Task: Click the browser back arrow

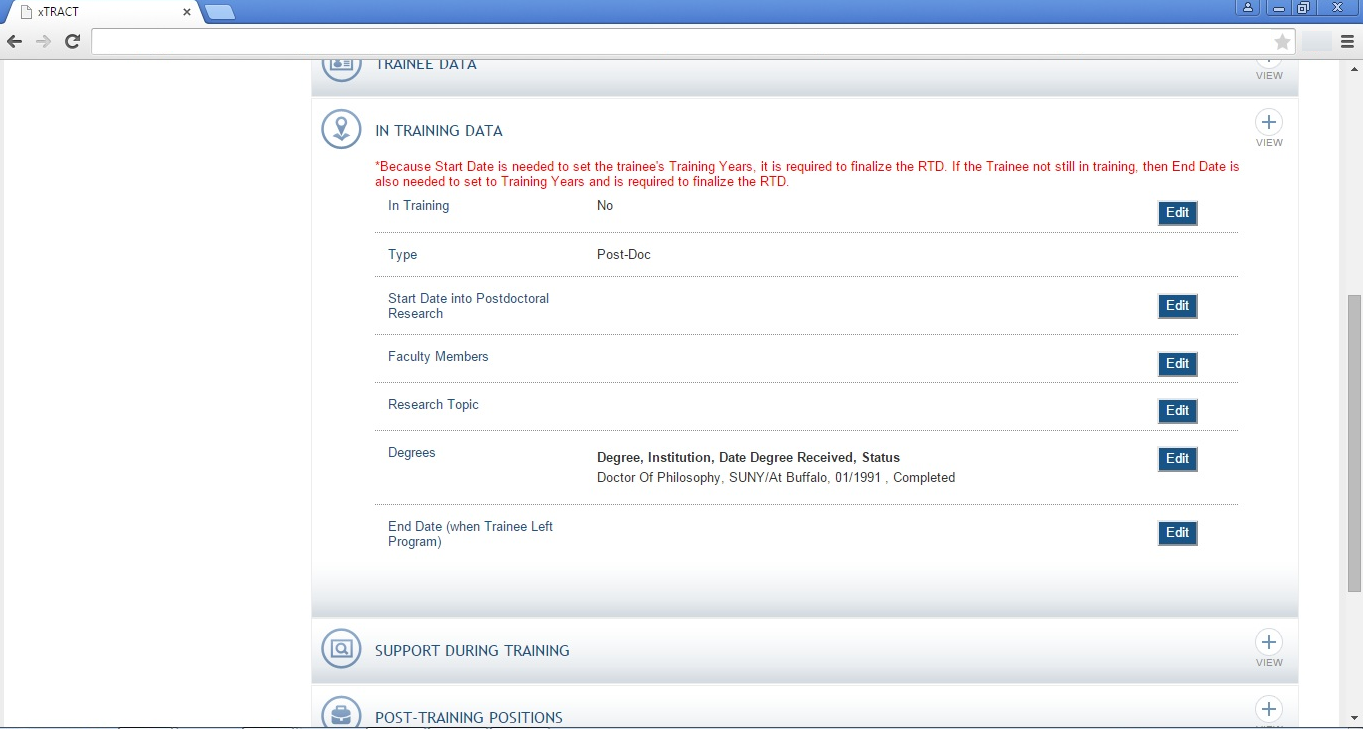Action: 14,41
